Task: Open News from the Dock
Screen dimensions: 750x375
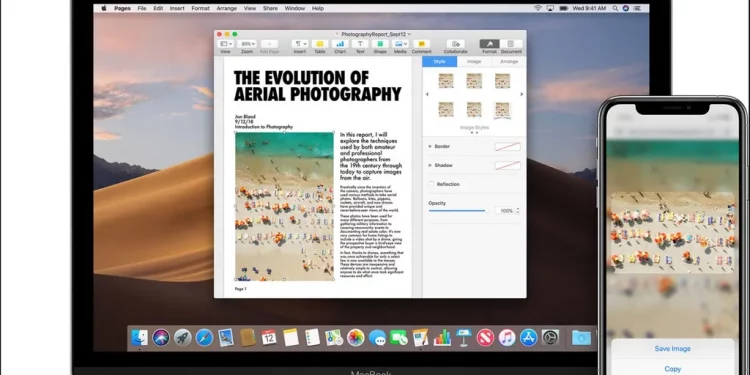Action: (485, 338)
